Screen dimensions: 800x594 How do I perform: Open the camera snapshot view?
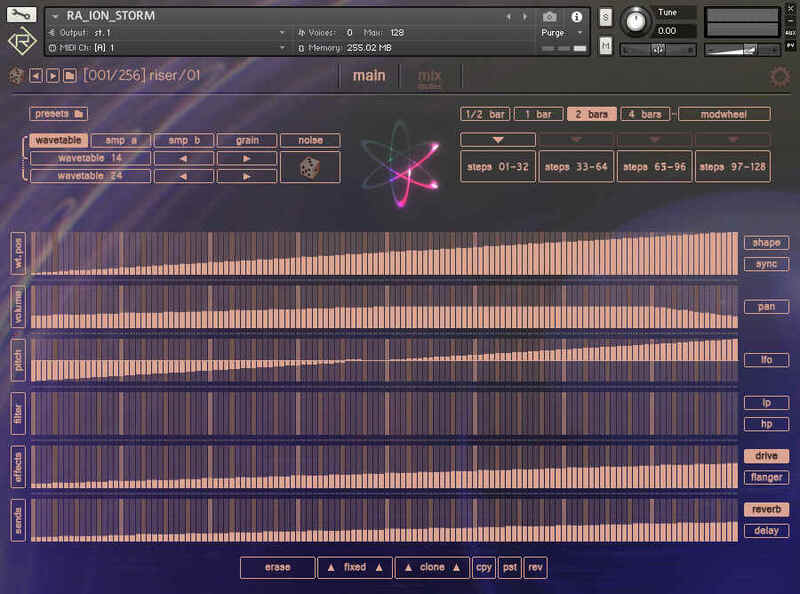click(549, 17)
